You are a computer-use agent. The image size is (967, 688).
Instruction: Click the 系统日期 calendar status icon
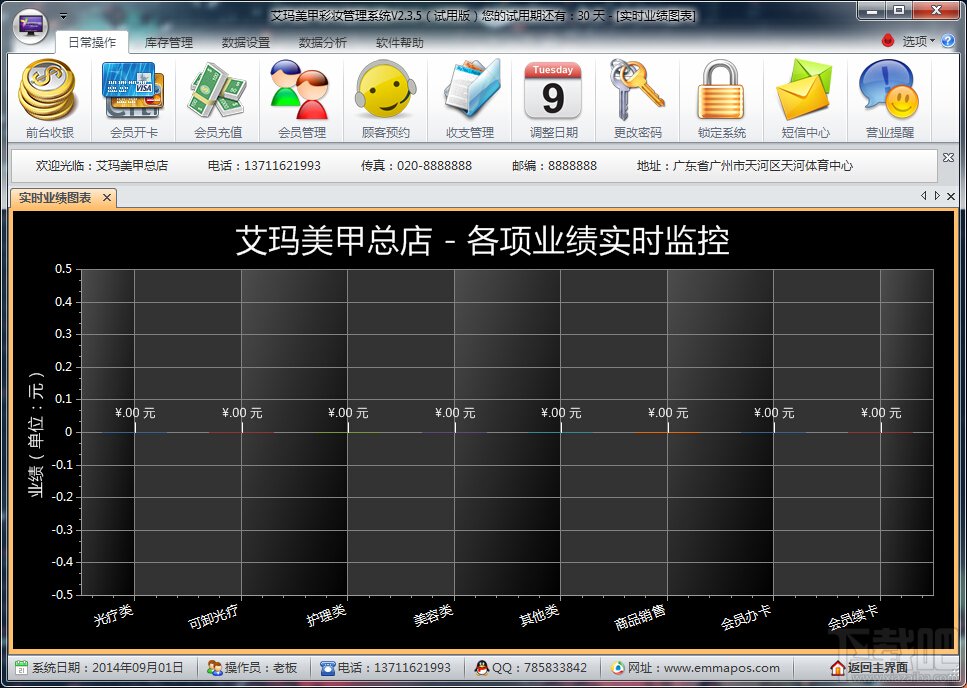click(x=22, y=668)
